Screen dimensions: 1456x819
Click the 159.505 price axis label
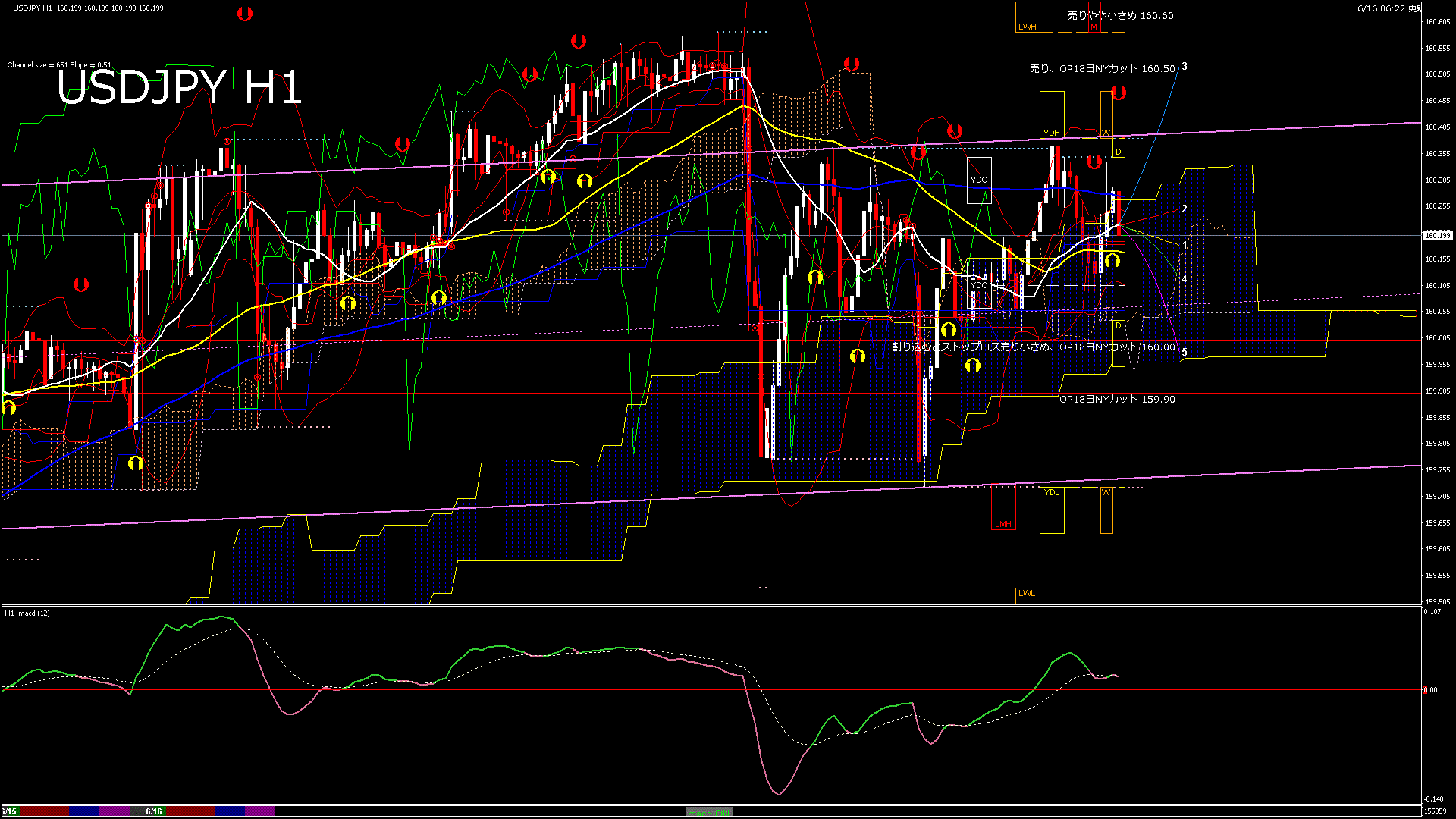coord(1438,602)
